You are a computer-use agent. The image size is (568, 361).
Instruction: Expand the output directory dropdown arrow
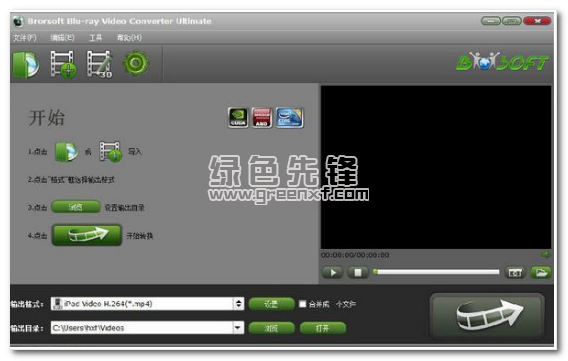(x=238, y=328)
